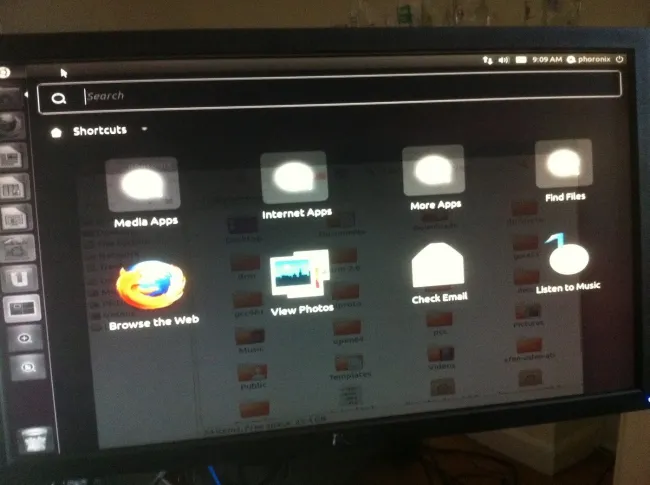Click the Shortcuts home icon
This screenshot has height=485, width=650.
point(56,131)
